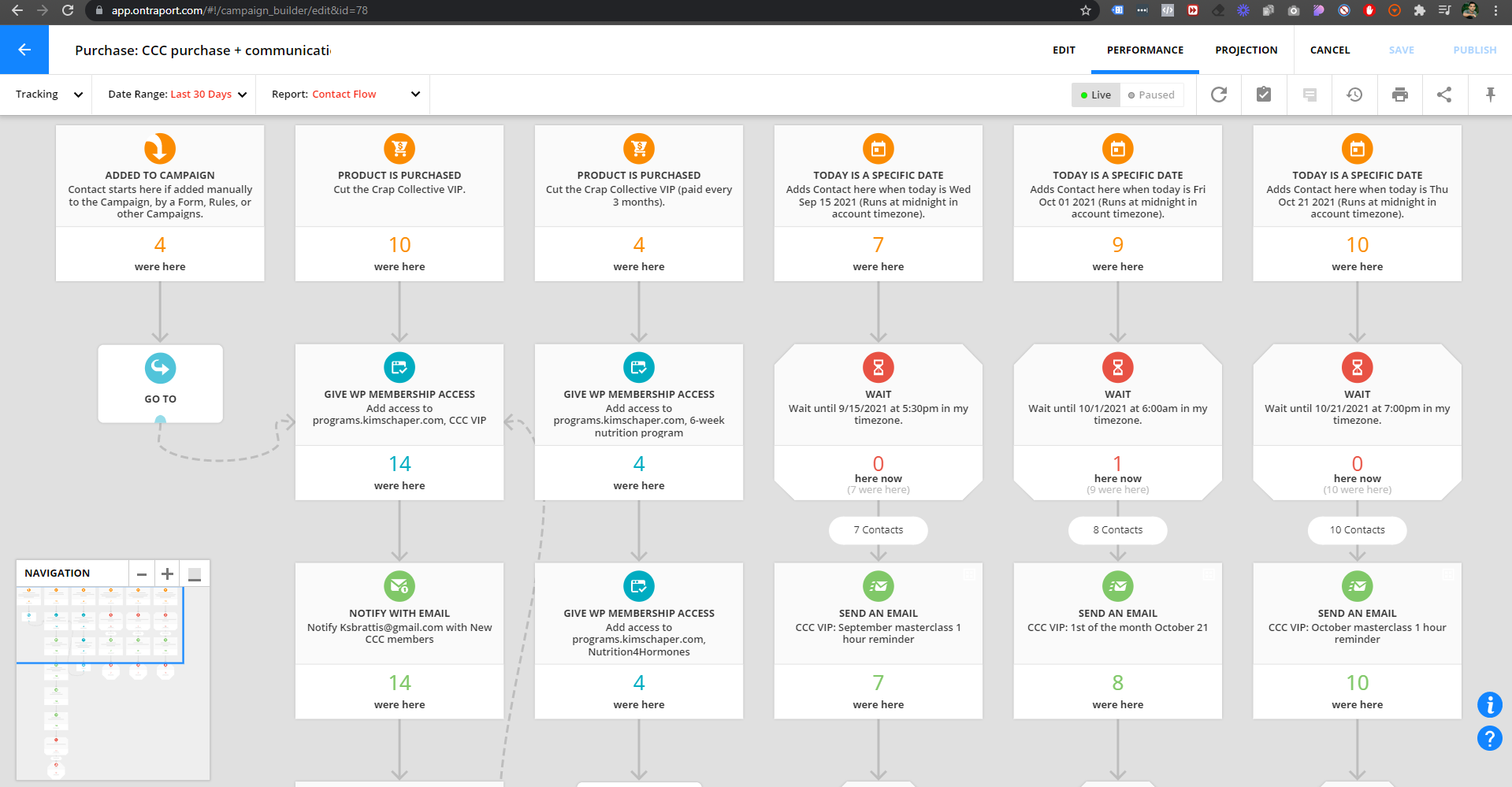This screenshot has width=1512, height=787.
Task: Click the checklist clipboard icon
Action: pos(1264,95)
